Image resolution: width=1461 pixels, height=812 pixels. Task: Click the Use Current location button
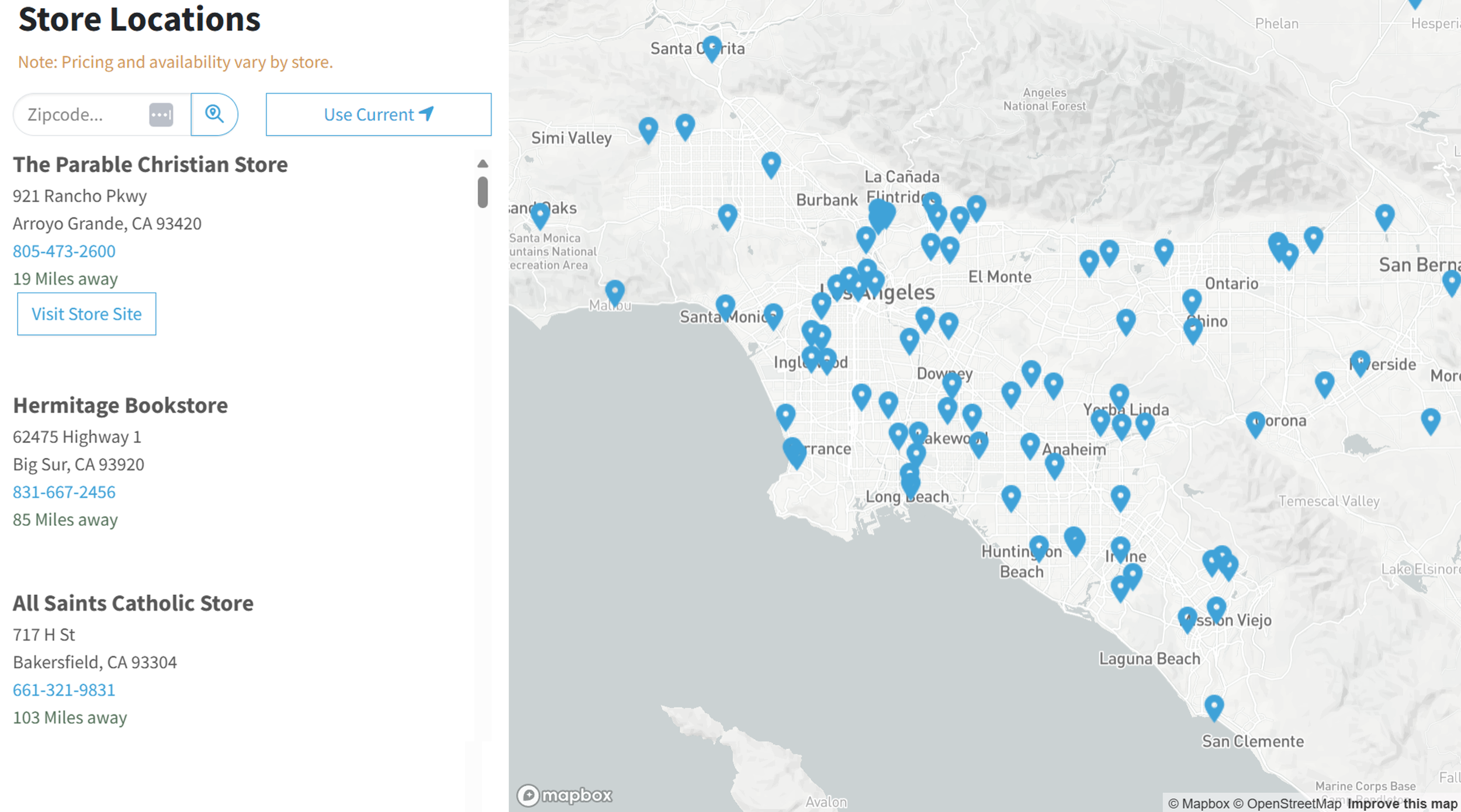378,114
